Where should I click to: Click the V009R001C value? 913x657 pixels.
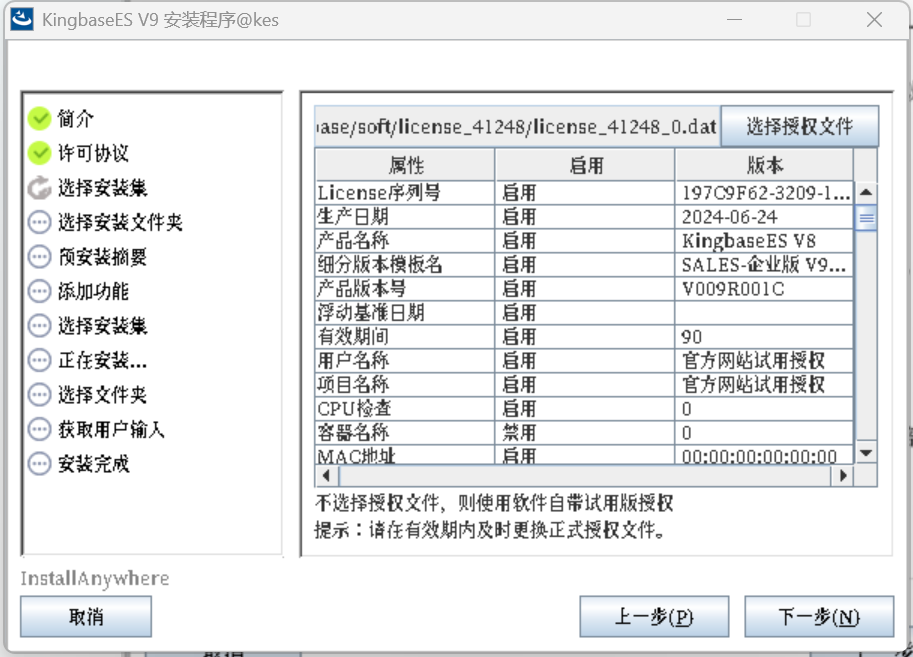[733, 289]
